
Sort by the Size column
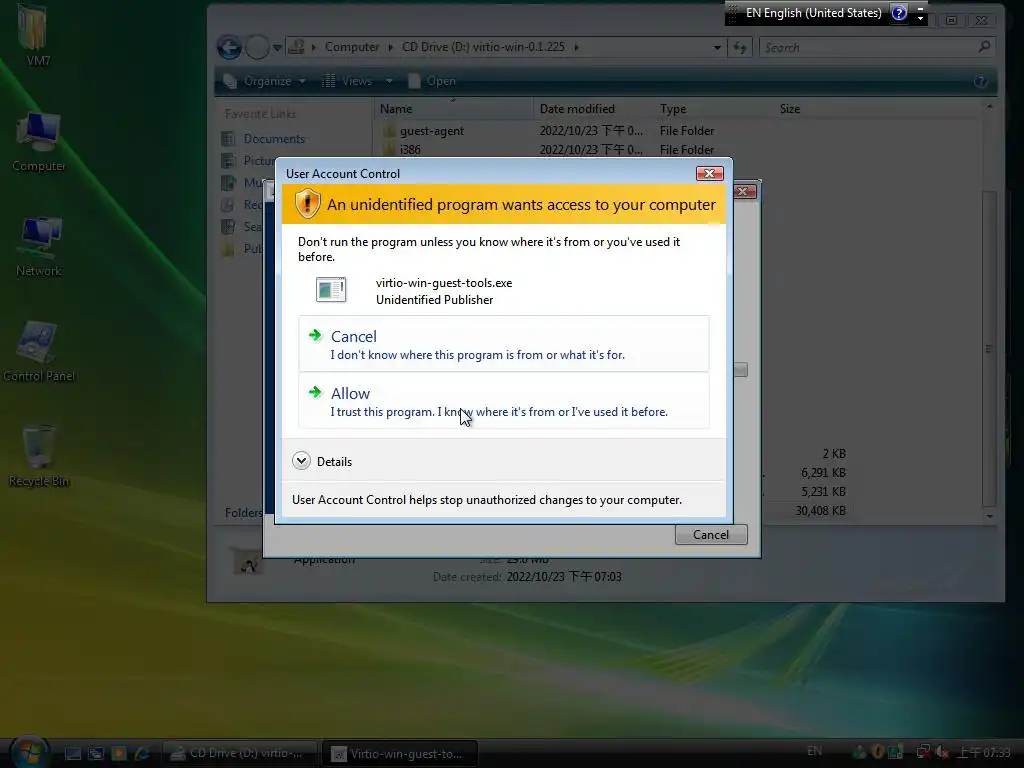pyautogui.click(x=813, y=109)
